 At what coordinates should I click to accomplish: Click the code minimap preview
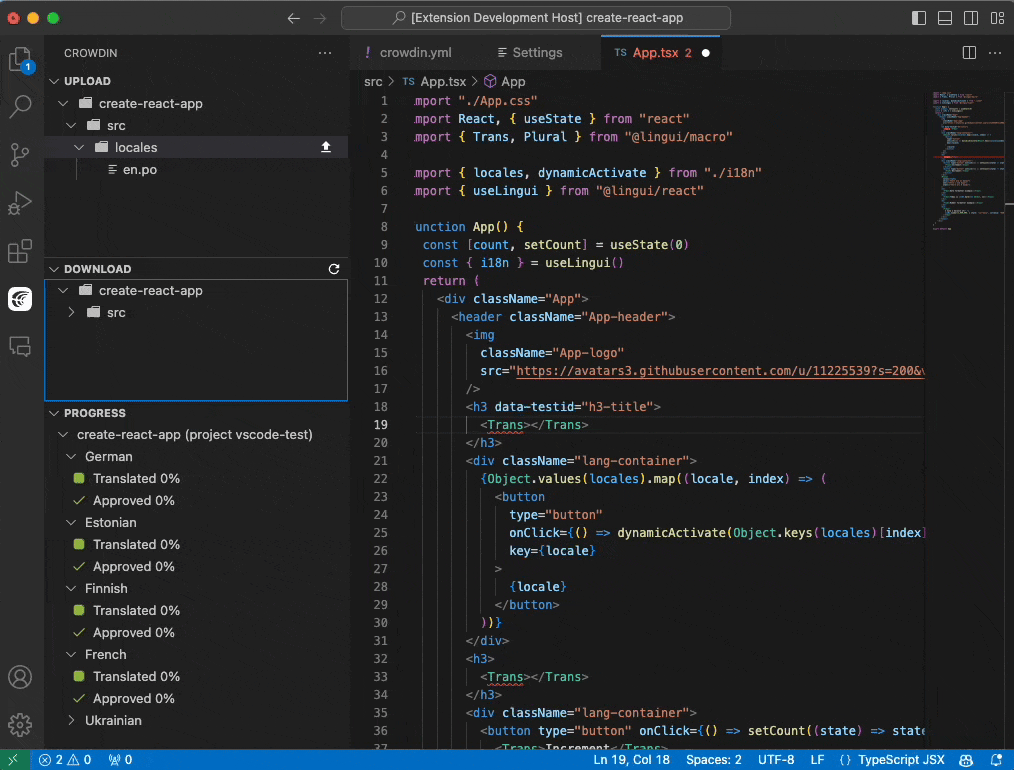[957, 160]
